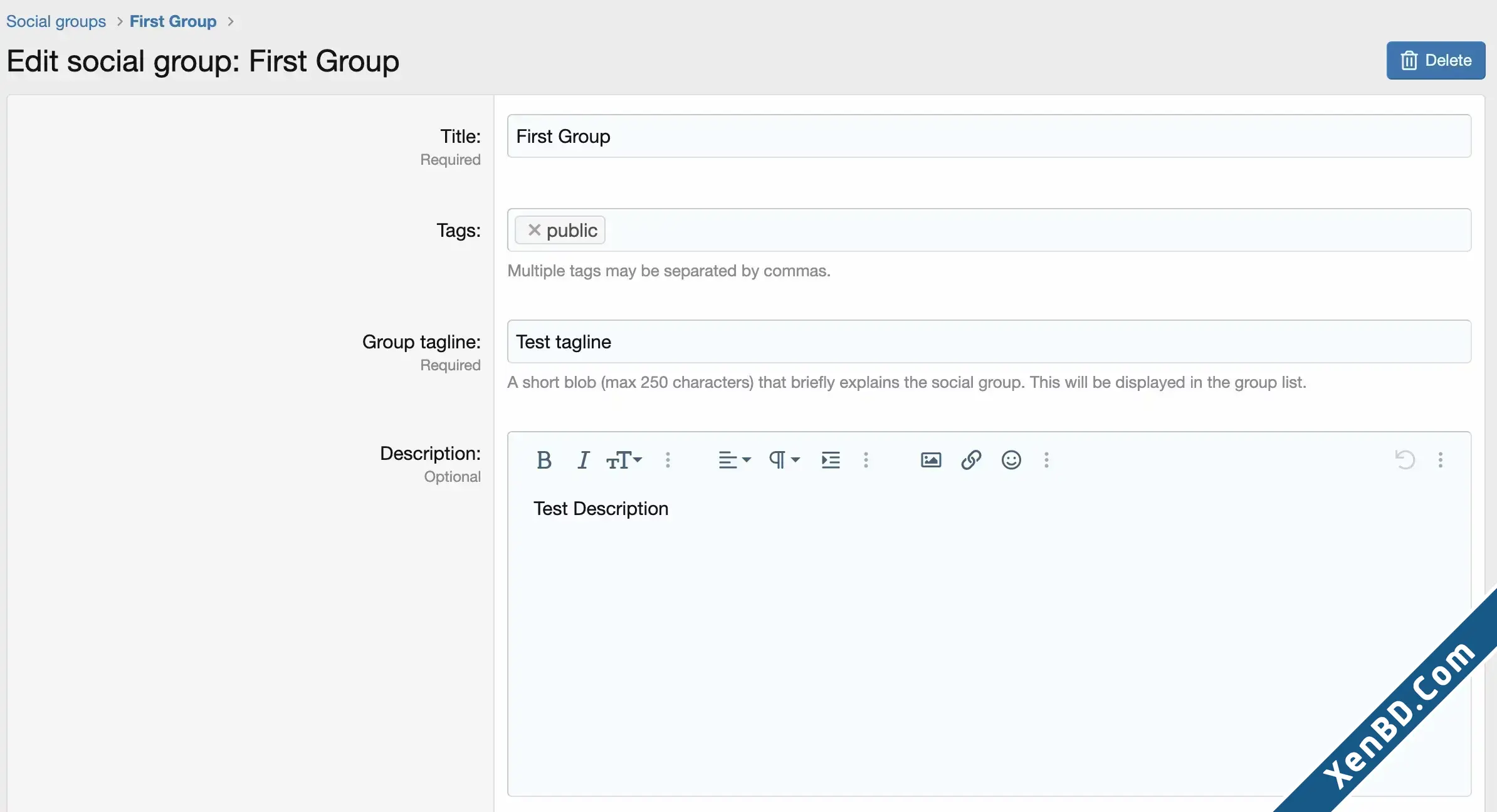1497x812 pixels.
Task: Open the rightmost editor more-options menu
Action: pyautogui.click(x=1441, y=461)
